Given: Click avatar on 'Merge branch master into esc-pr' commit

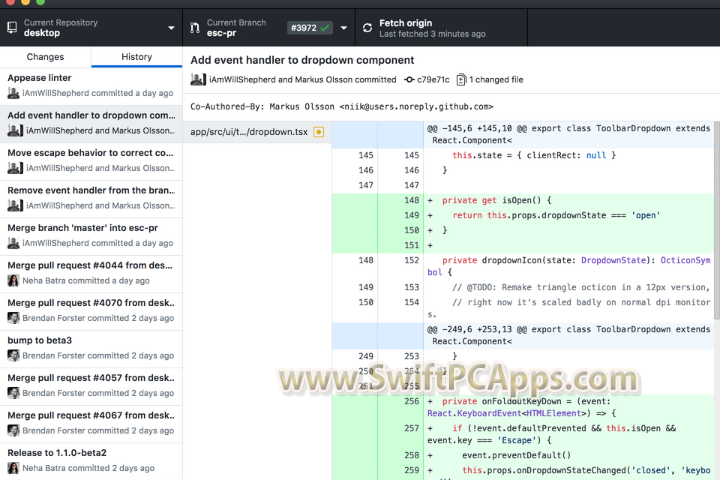Looking at the screenshot, I should 13,243.
